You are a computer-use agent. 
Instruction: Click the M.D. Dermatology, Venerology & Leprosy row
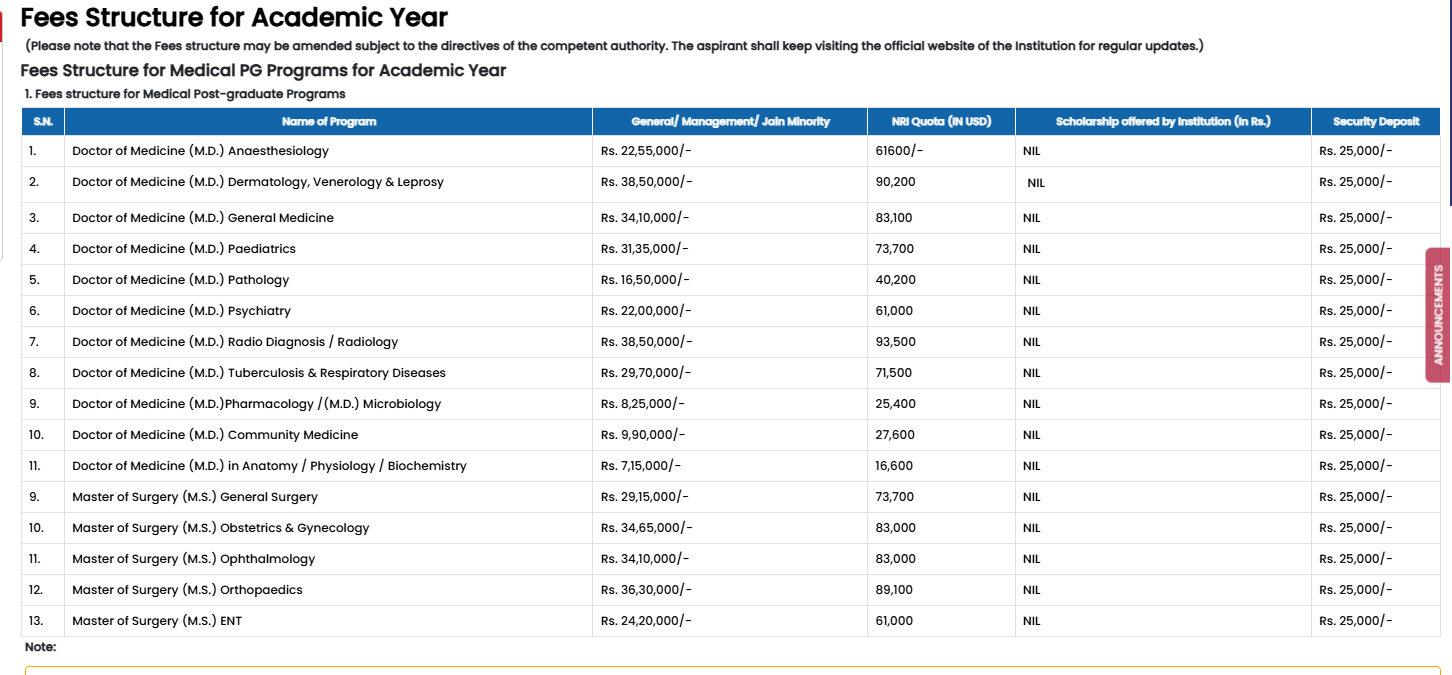[x=258, y=182]
